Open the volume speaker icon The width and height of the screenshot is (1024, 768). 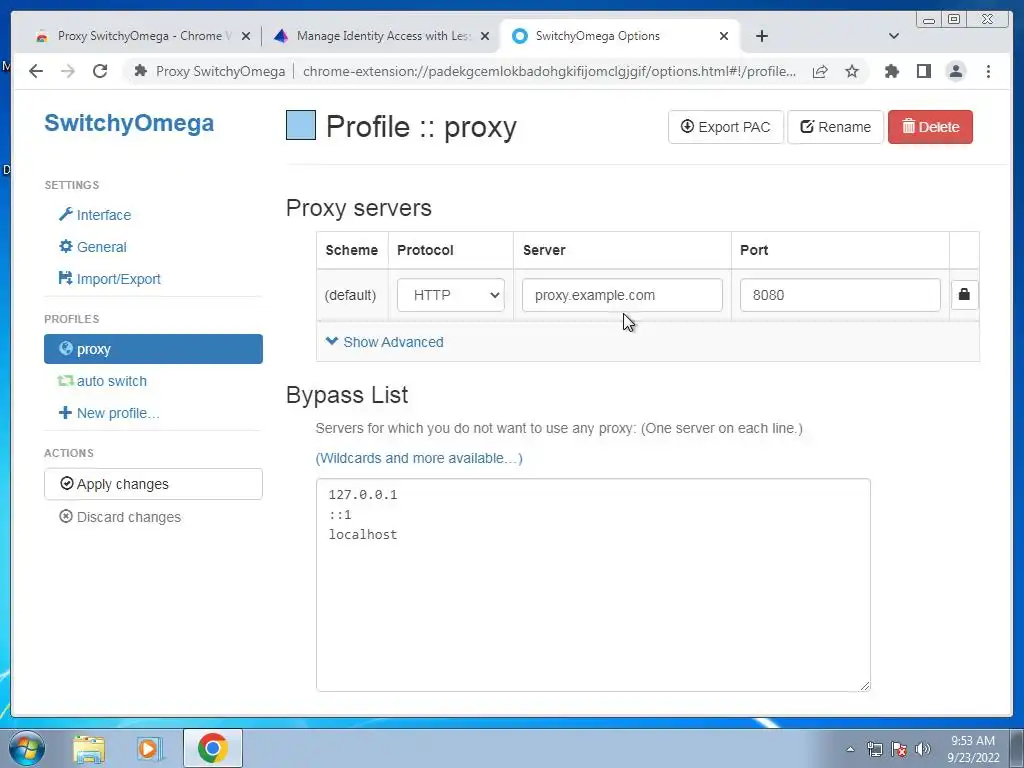(923, 749)
